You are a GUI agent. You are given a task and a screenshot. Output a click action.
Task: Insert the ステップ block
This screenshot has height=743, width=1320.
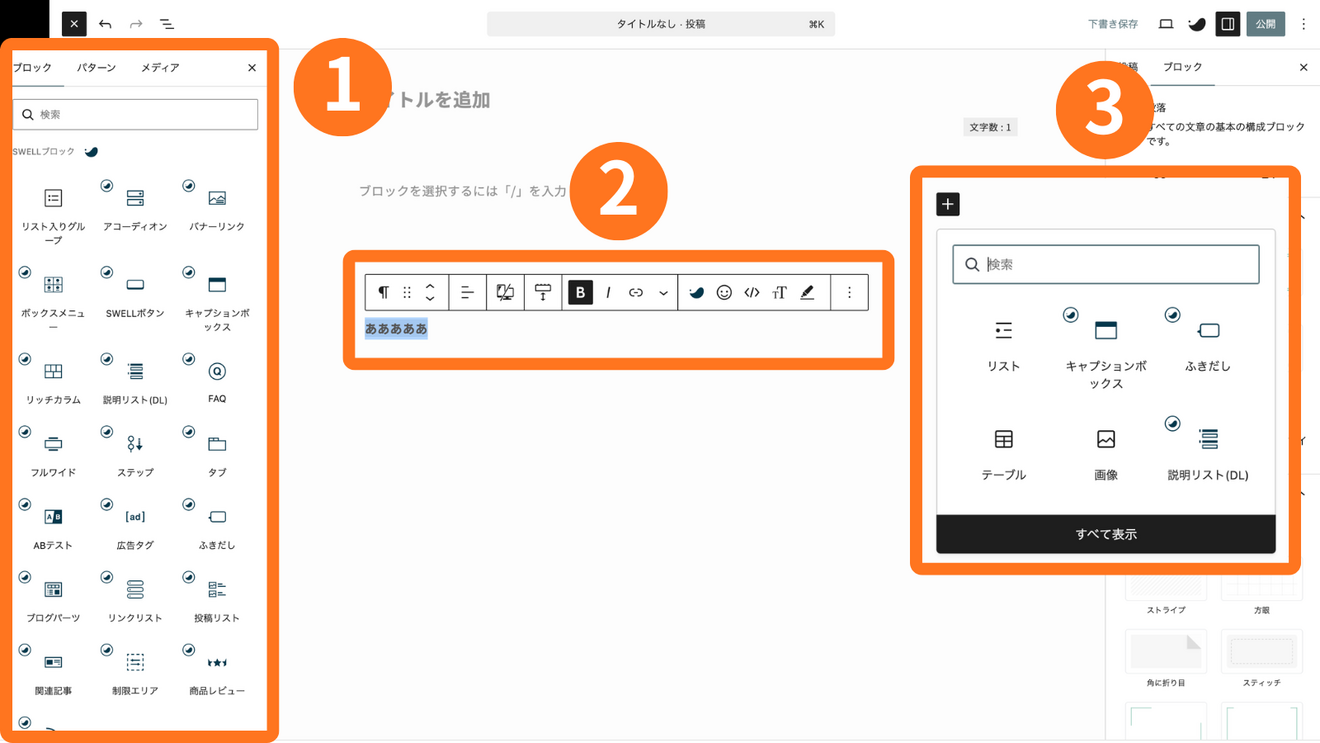pyautogui.click(x=135, y=454)
